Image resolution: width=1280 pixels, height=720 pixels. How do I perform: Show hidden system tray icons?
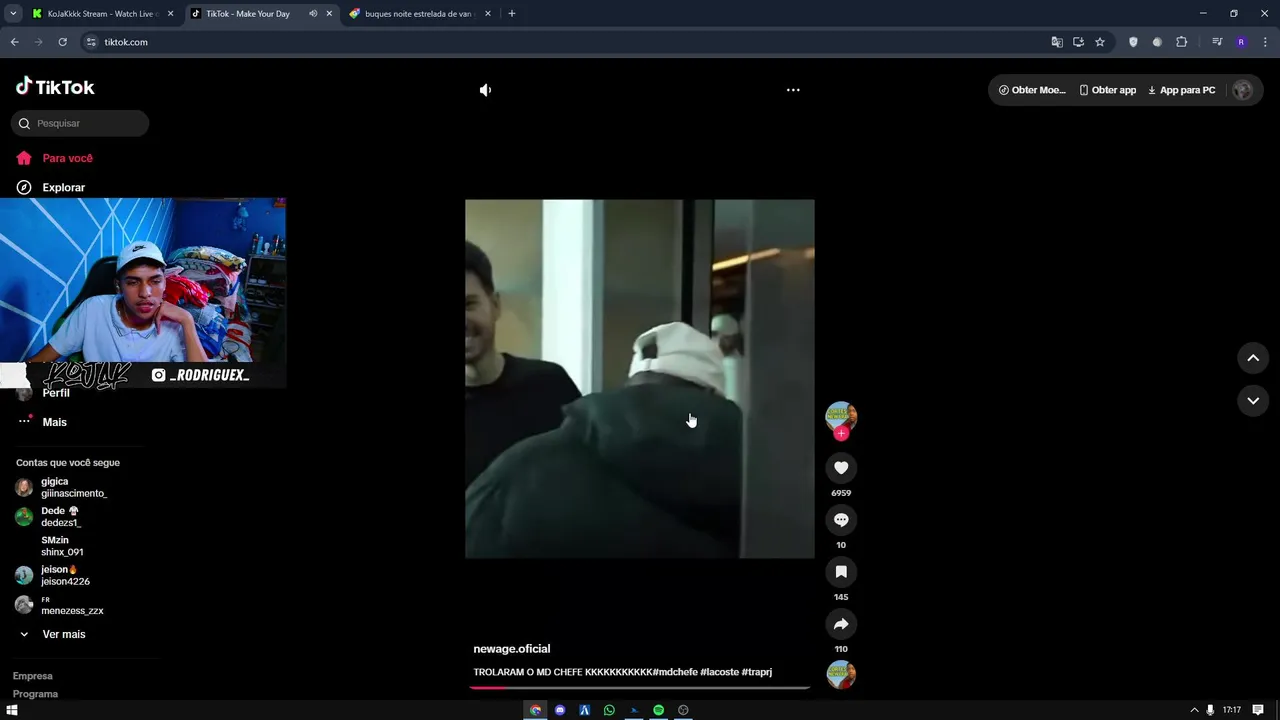pyautogui.click(x=1194, y=710)
